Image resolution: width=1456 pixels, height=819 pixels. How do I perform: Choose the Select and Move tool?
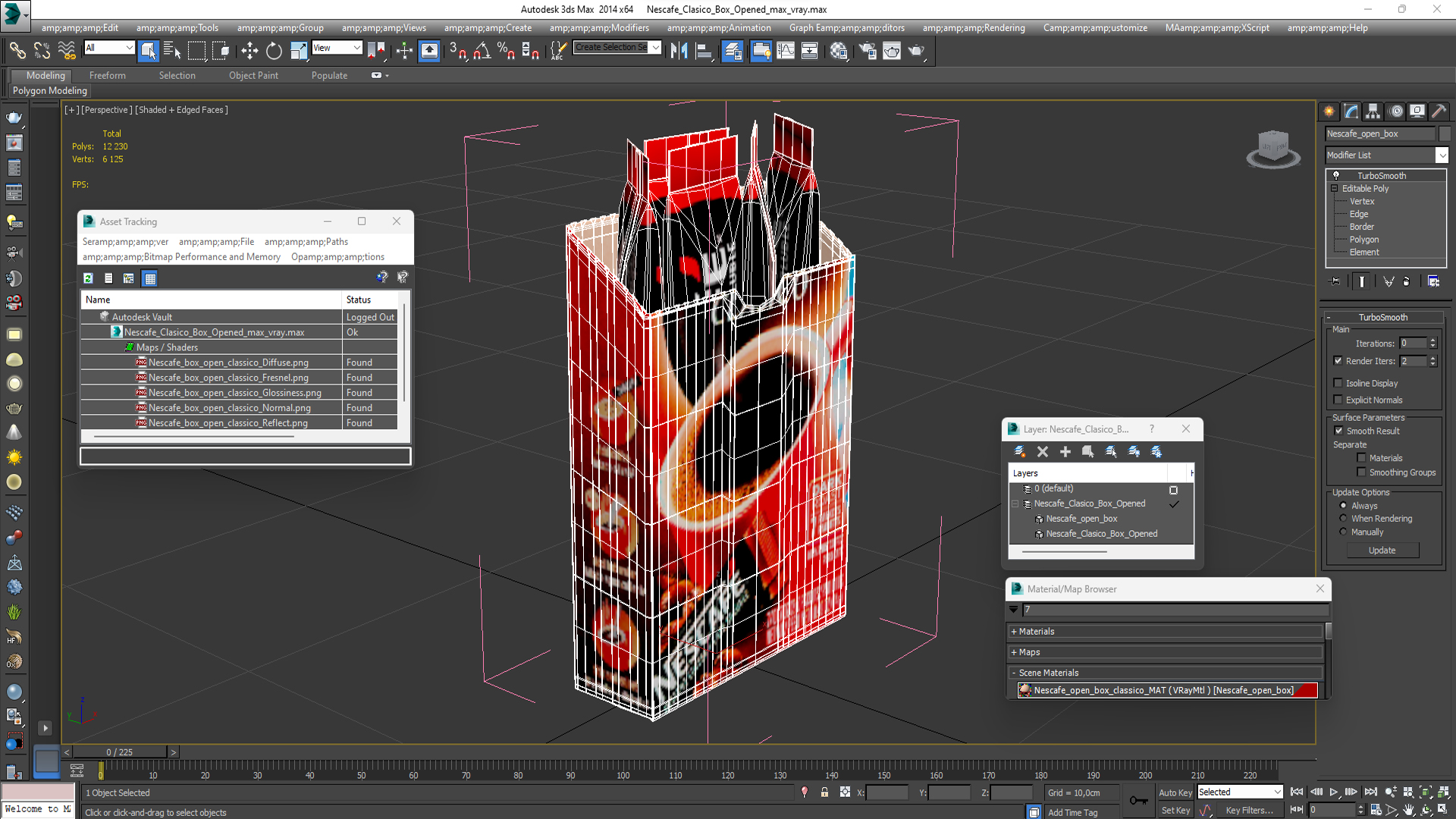(x=249, y=51)
